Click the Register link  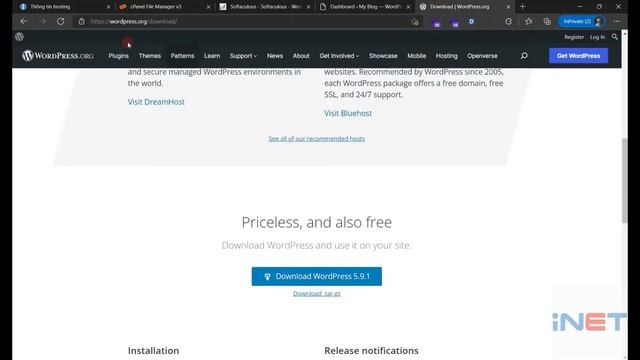click(x=574, y=37)
